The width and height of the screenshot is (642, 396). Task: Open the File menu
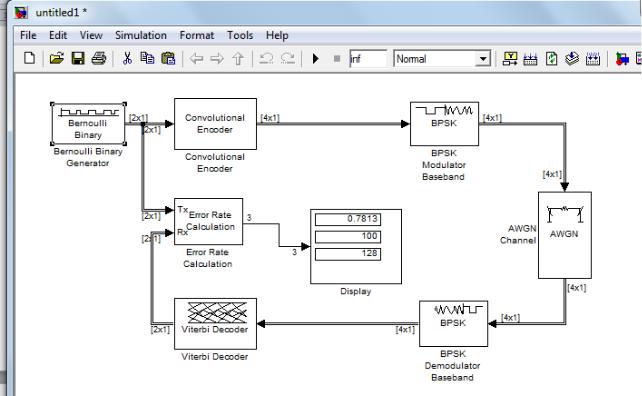tap(28, 35)
